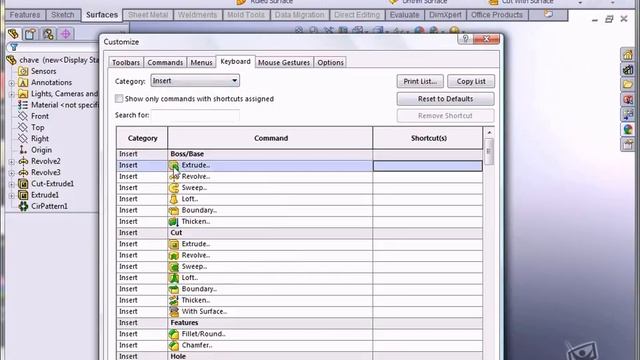Select Boss/Base Revolve command icon
The image size is (640, 360).
tap(174, 177)
